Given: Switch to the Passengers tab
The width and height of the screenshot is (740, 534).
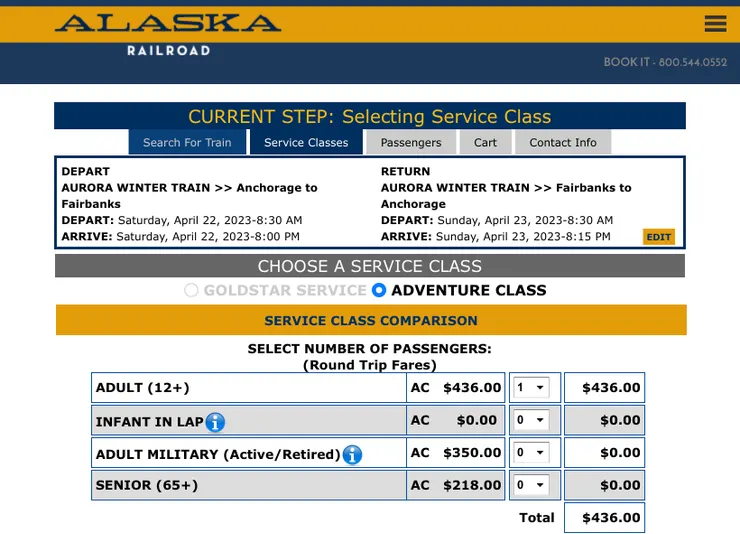Looking at the screenshot, I should click(411, 143).
